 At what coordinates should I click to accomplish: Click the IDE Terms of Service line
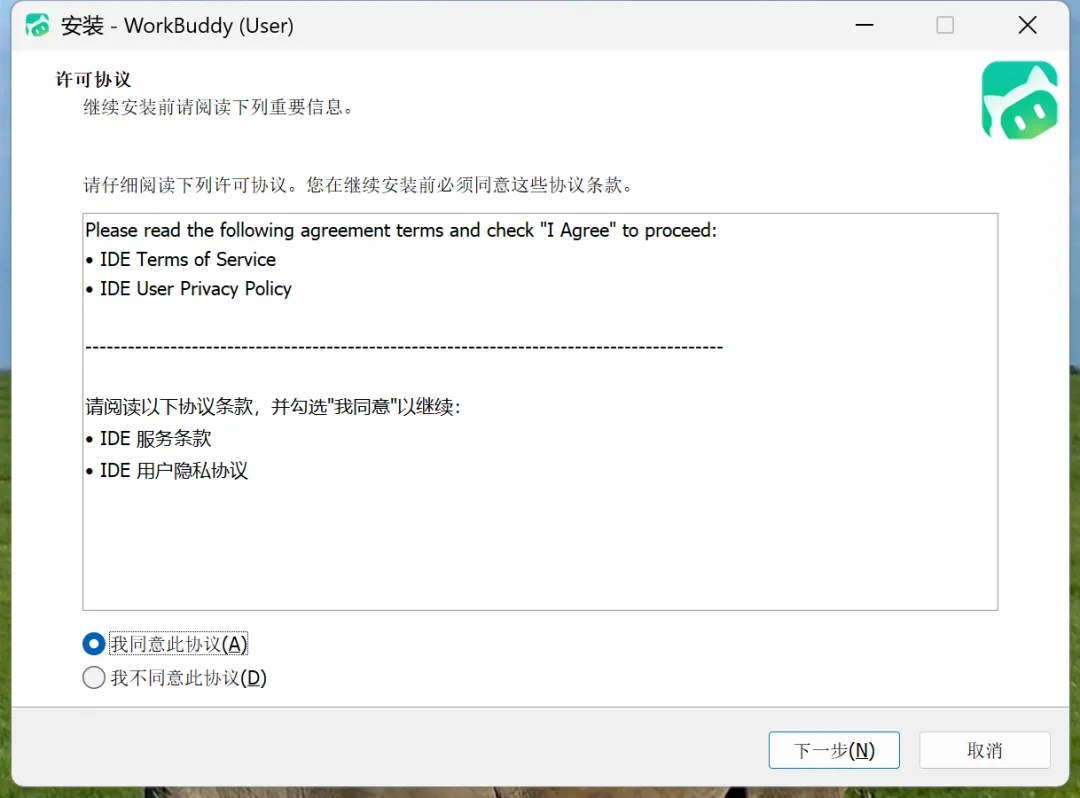[x=180, y=260]
